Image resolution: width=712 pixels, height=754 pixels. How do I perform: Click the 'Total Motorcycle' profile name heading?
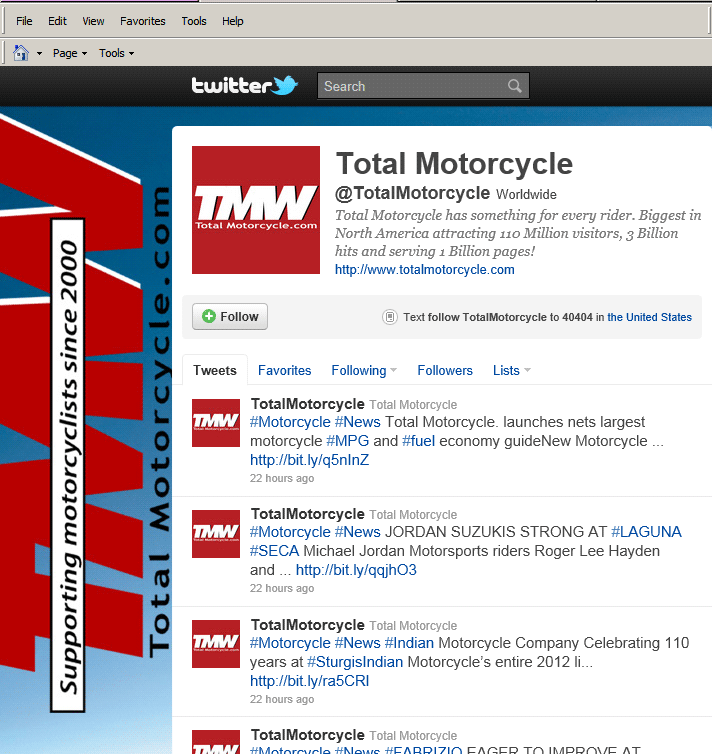(454, 164)
